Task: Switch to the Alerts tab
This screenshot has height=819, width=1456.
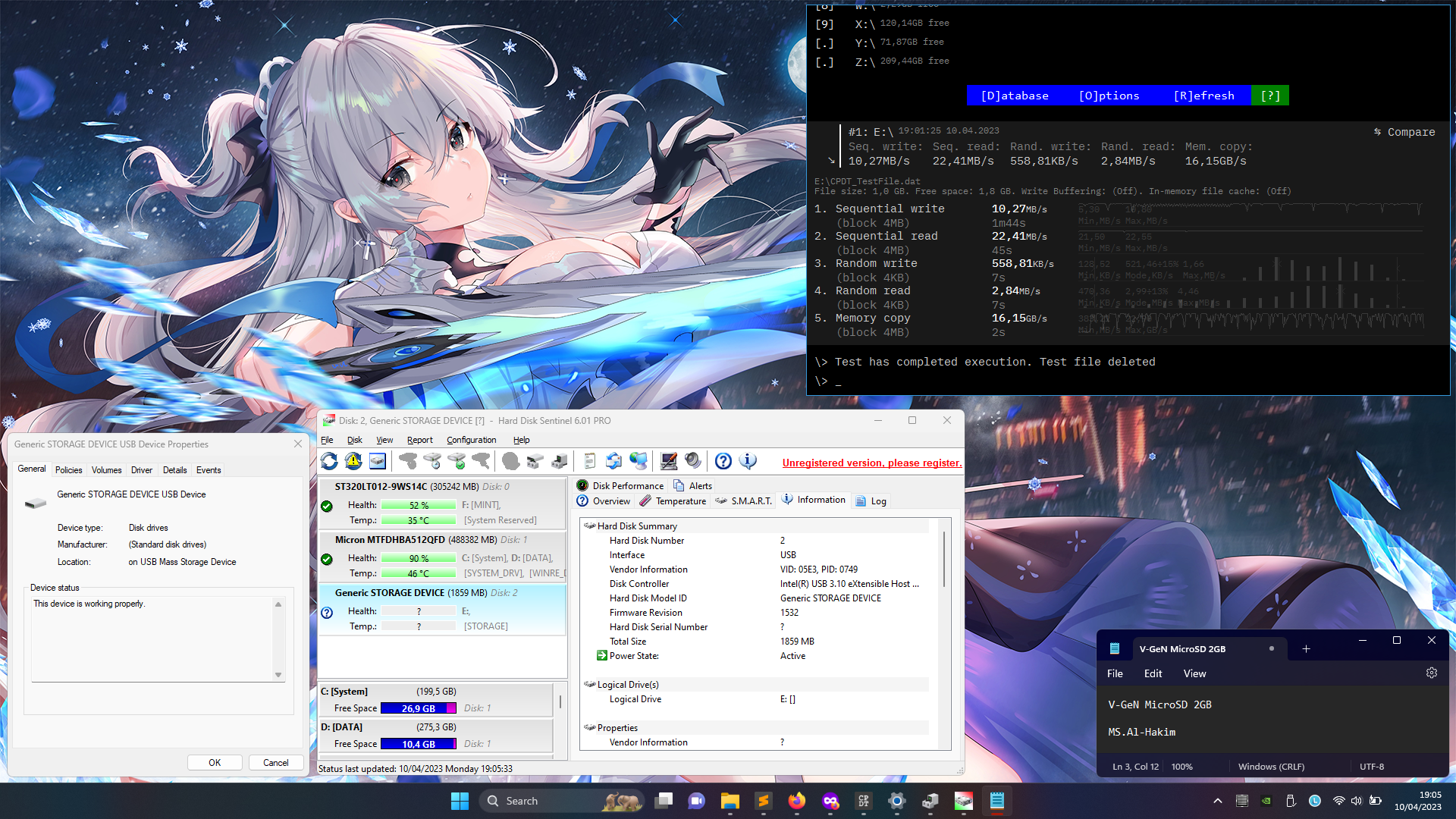Action: coord(693,486)
